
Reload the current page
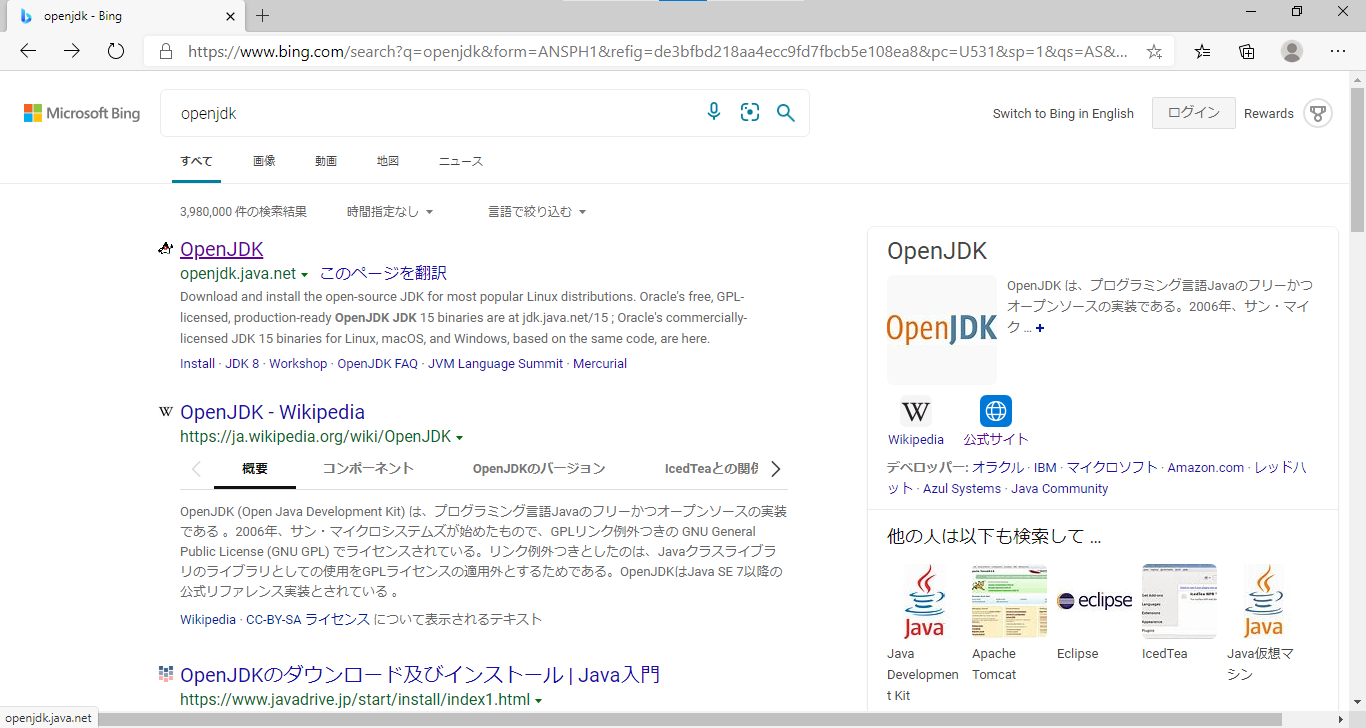[116, 51]
